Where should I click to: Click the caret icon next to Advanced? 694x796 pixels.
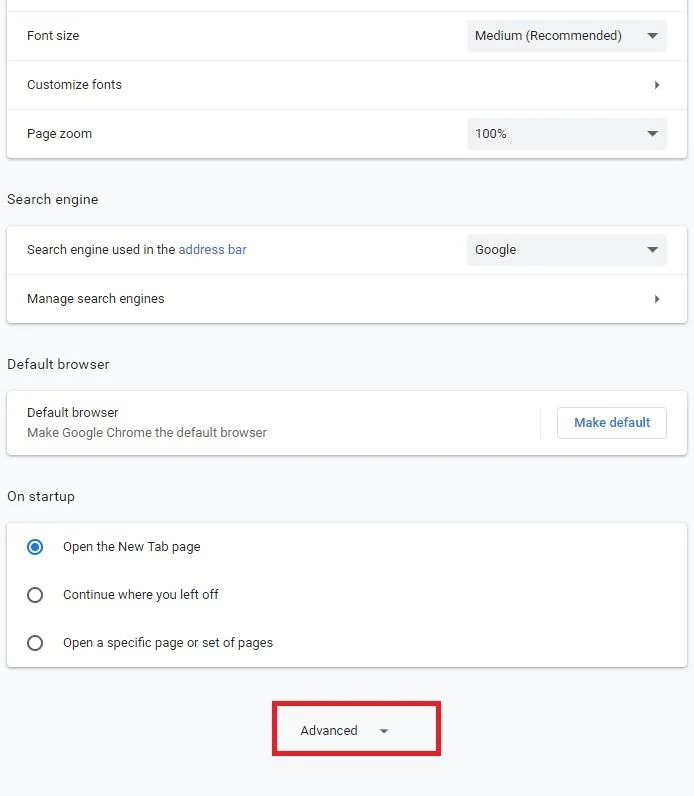tap(384, 731)
